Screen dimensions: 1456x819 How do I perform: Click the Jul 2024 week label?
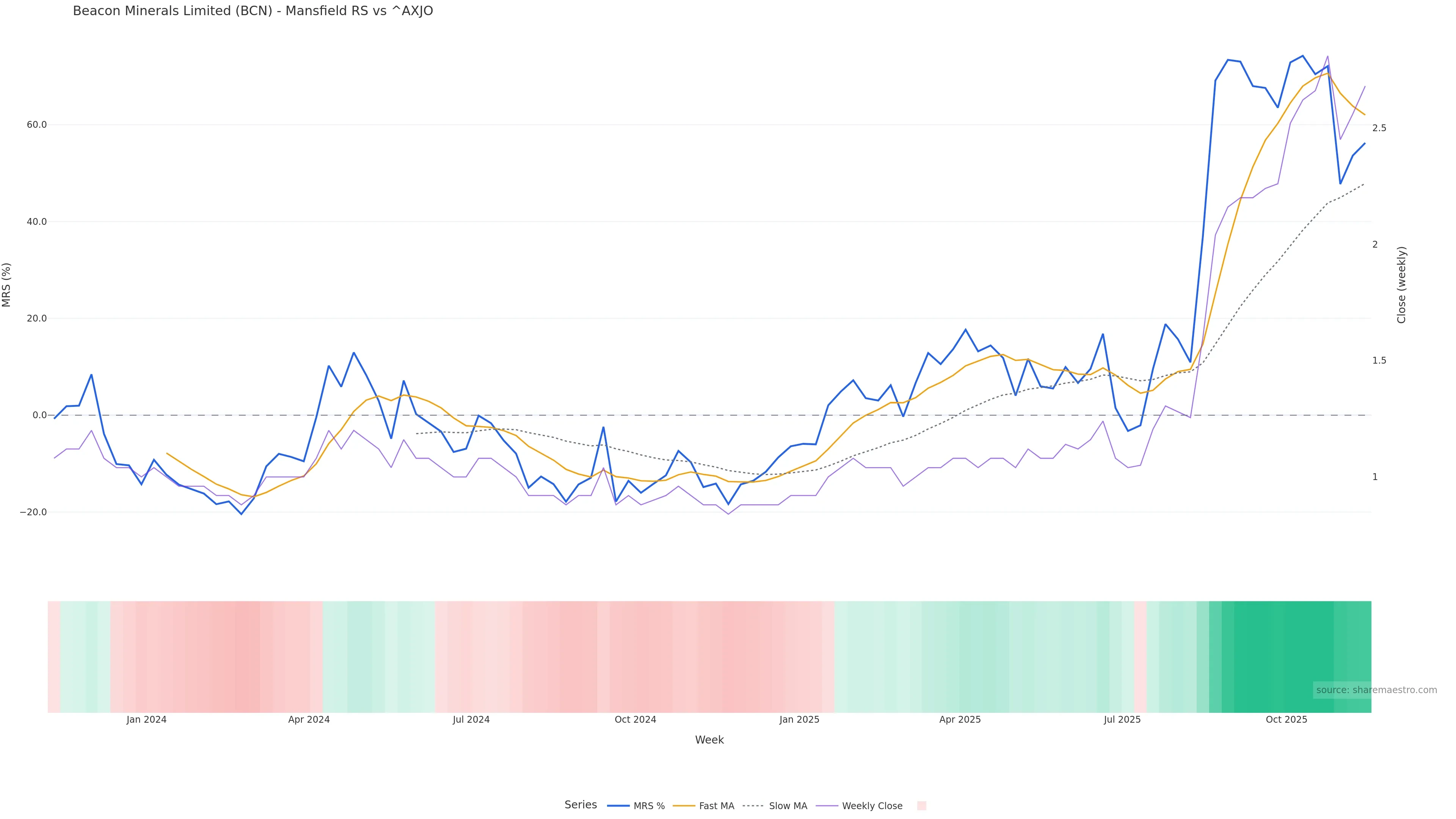tap(471, 720)
